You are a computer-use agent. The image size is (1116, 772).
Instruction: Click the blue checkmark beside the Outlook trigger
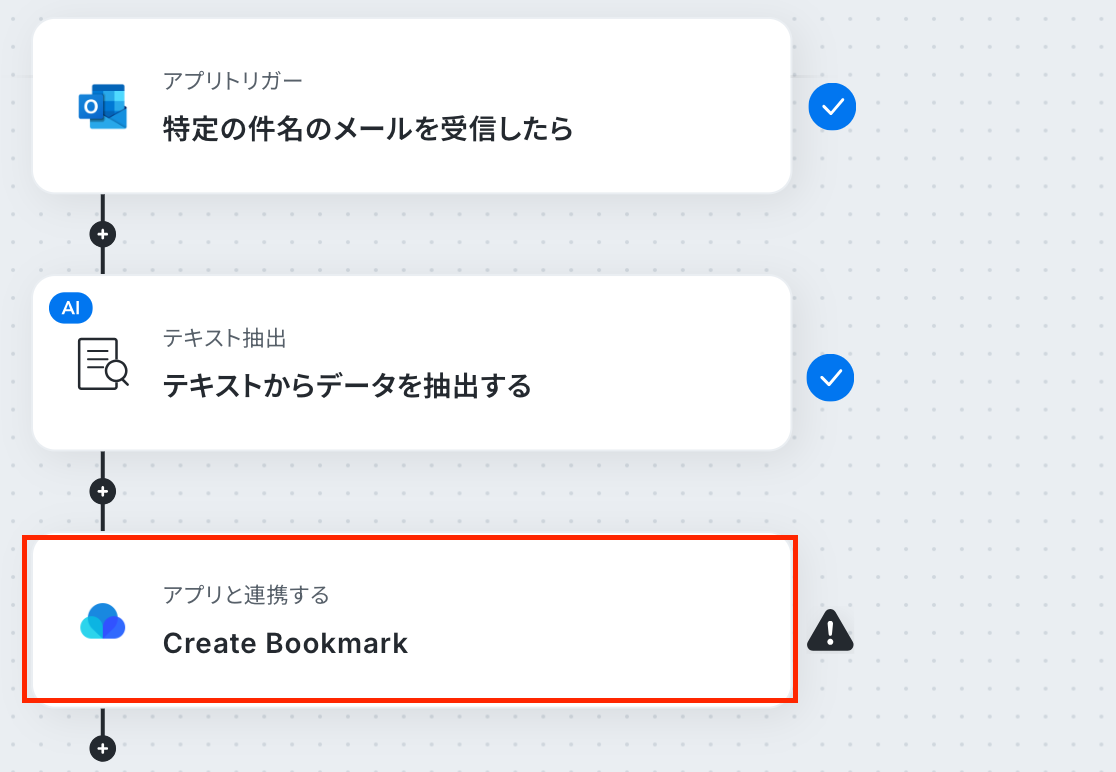pyautogui.click(x=832, y=107)
